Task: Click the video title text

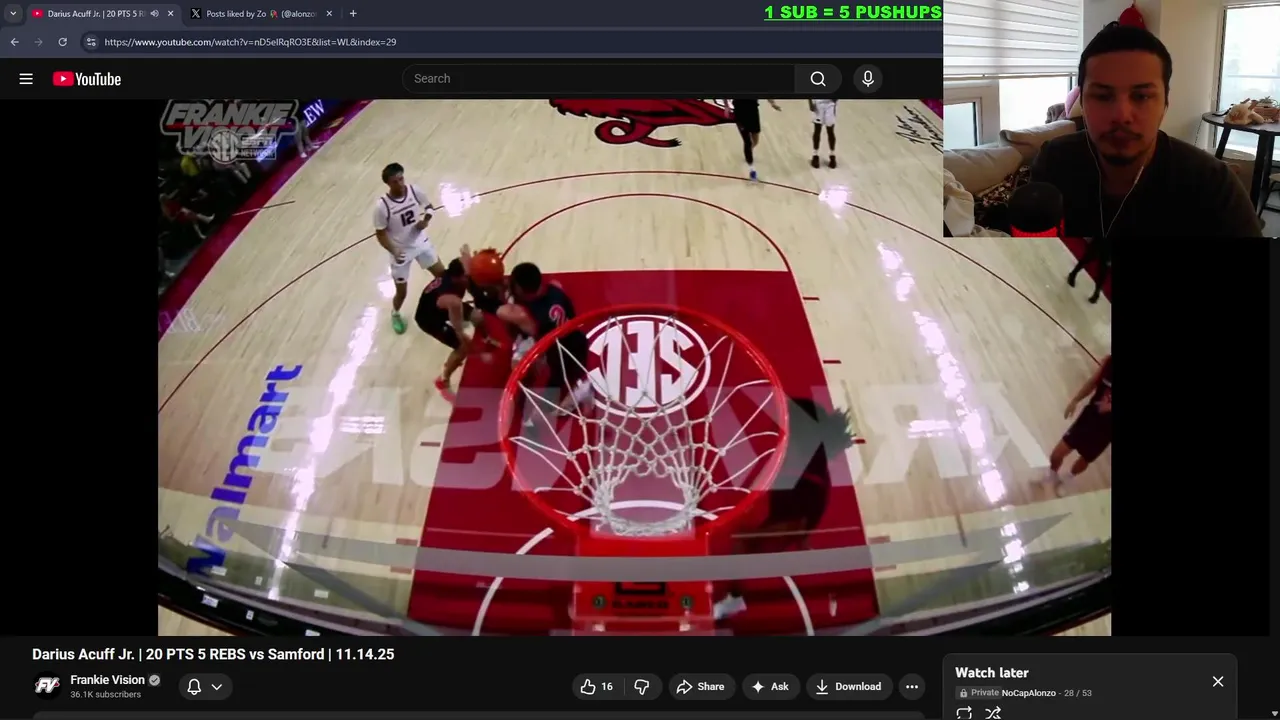Action: [x=213, y=654]
